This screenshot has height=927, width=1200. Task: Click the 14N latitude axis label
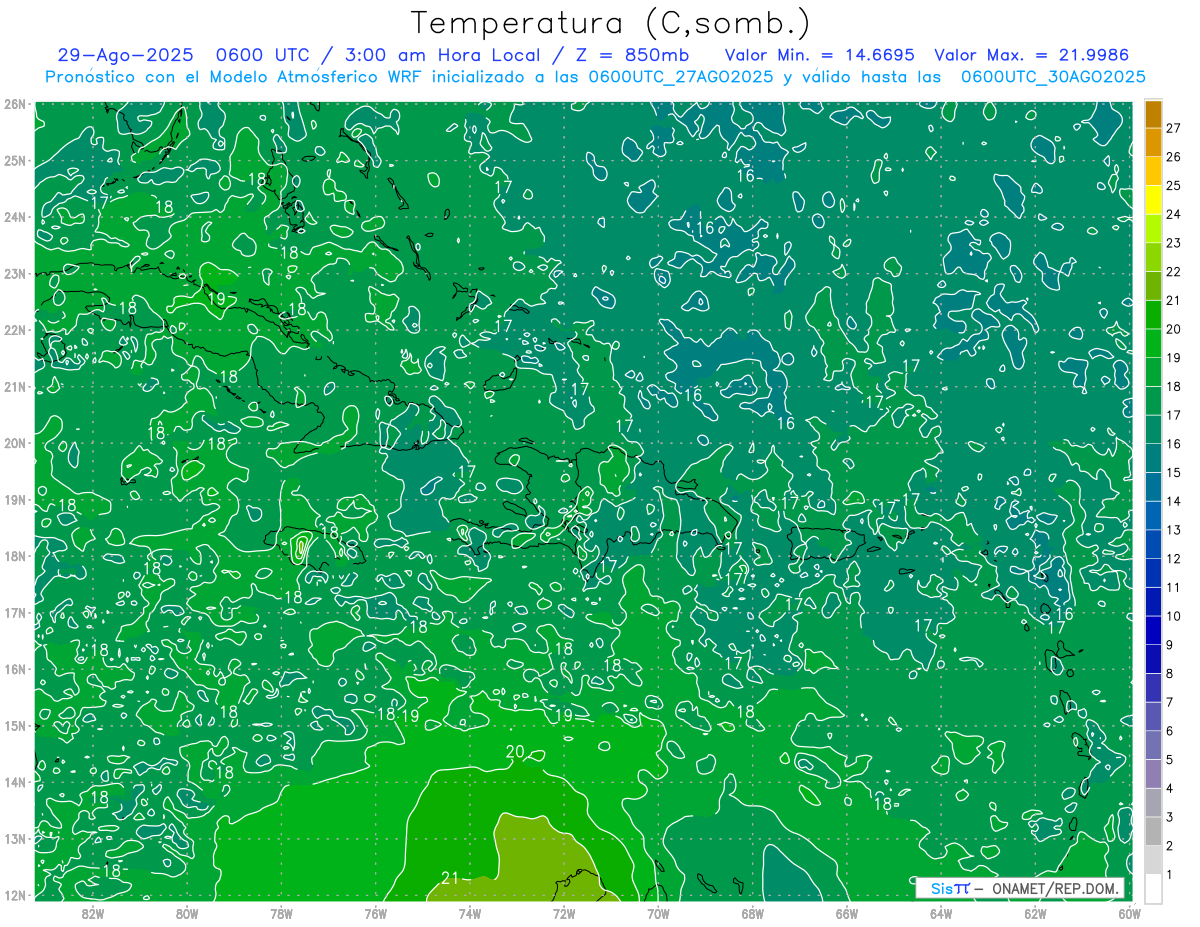(x=14, y=782)
